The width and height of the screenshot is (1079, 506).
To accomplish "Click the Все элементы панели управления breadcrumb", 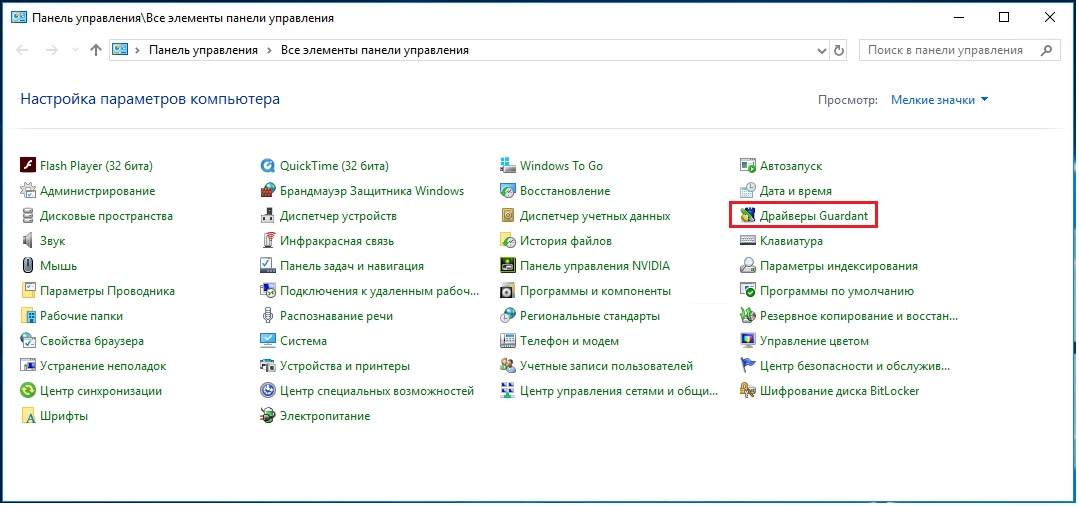I will click(x=374, y=50).
